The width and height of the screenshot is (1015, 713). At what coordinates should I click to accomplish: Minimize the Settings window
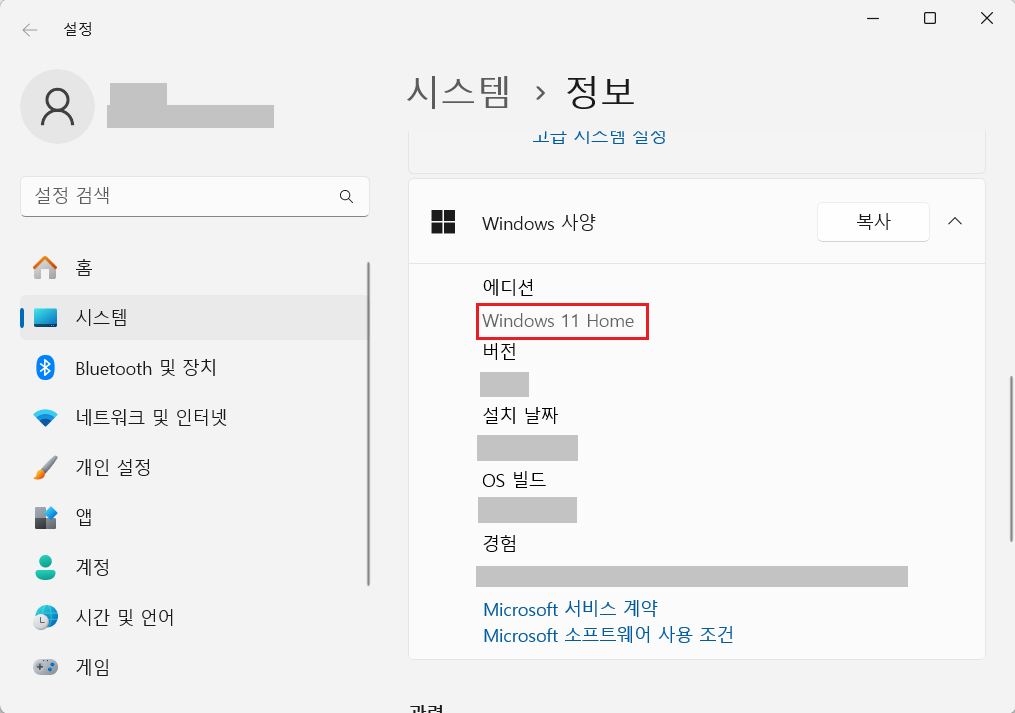(x=873, y=18)
